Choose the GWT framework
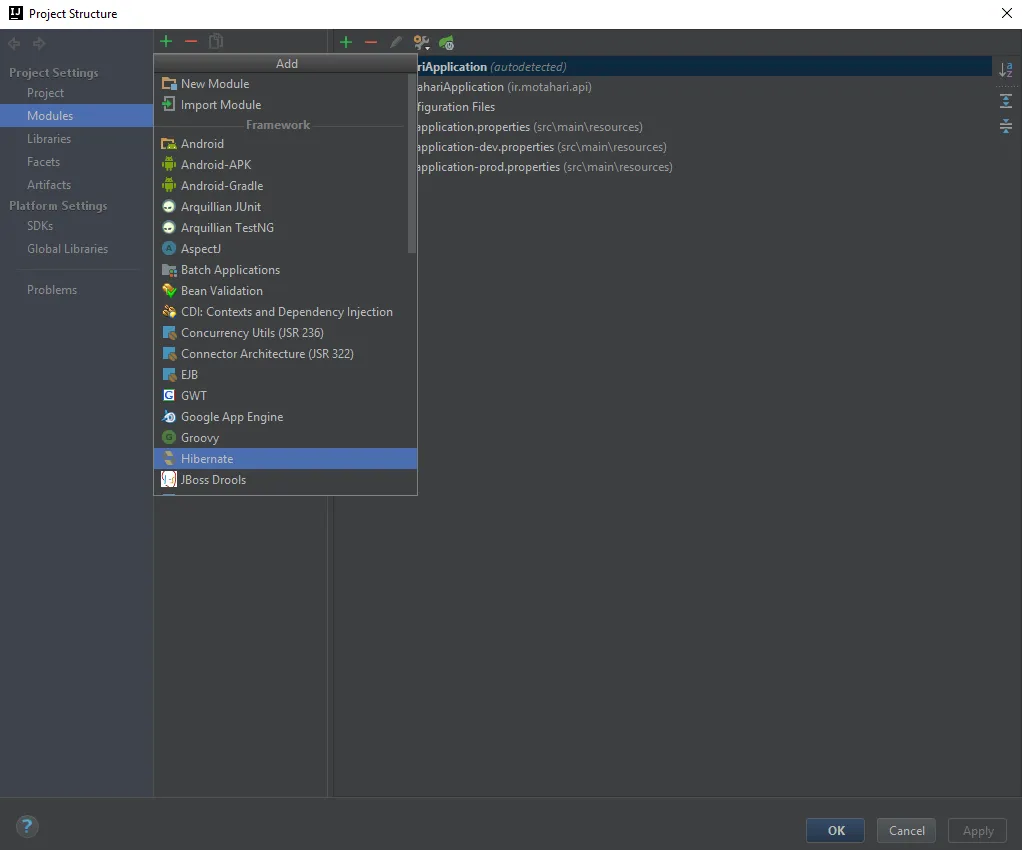Viewport: 1022px width, 850px height. point(285,396)
